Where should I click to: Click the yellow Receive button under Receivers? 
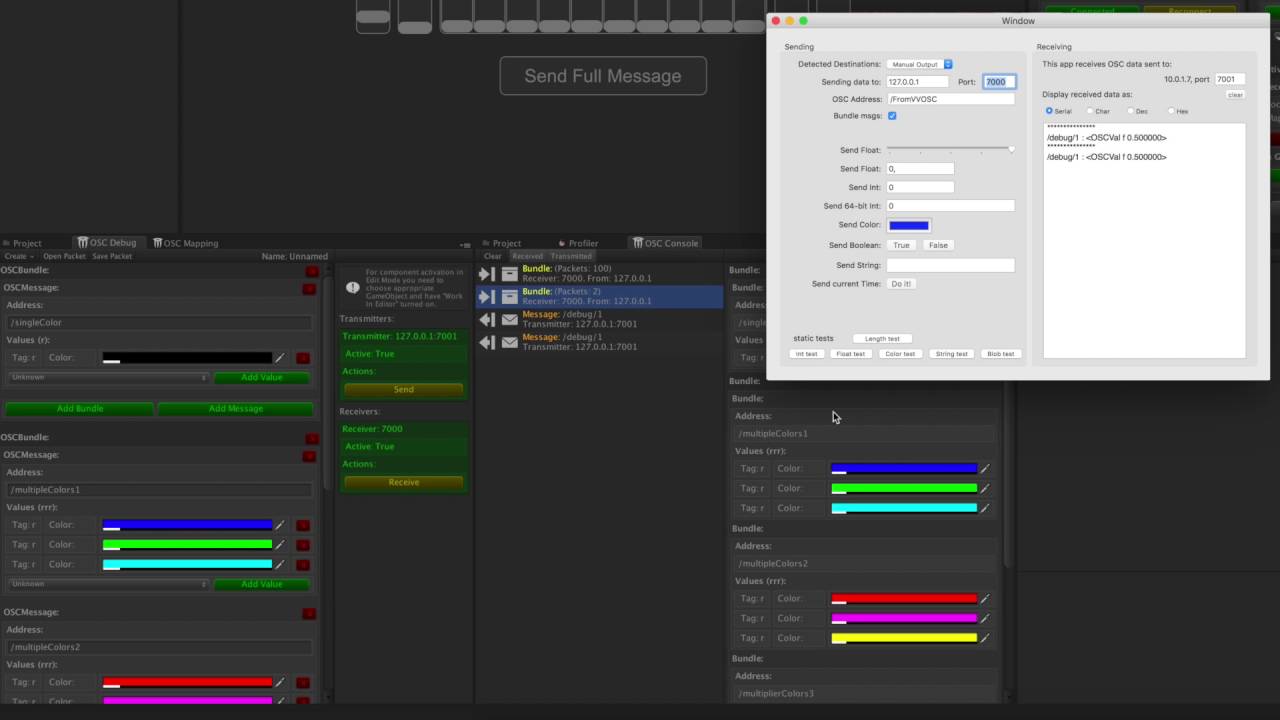tap(404, 482)
